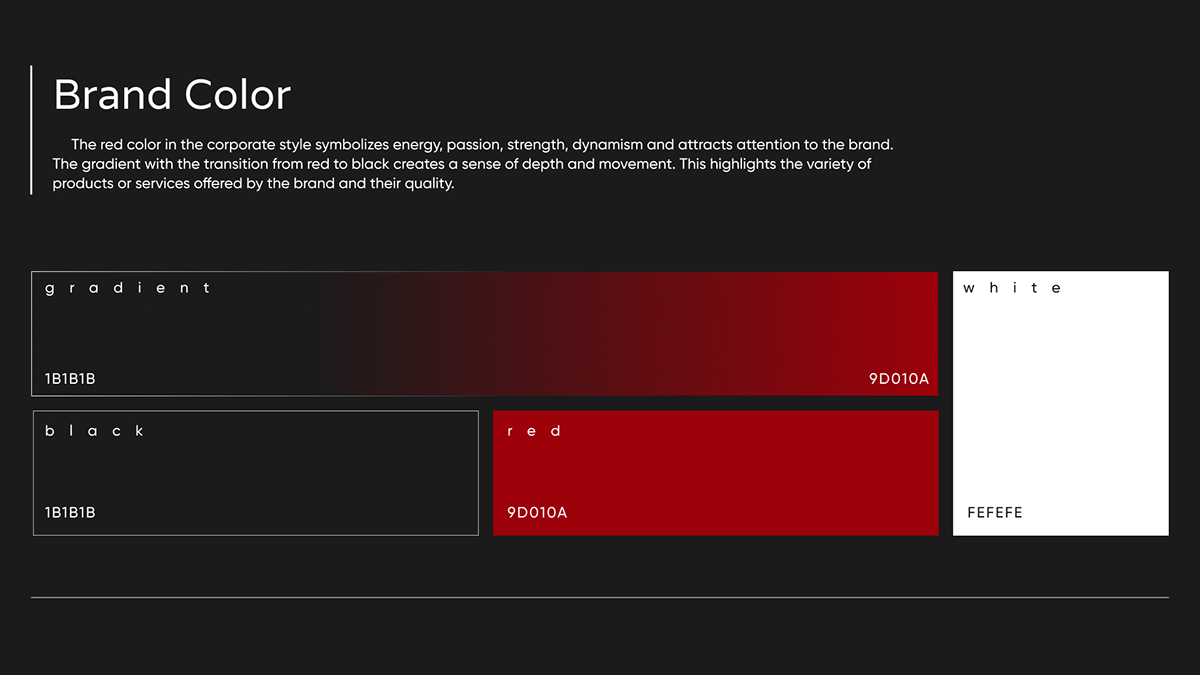The image size is (1200, 675).
Task: Select the "gradient" swatch label
Action: 128,288
